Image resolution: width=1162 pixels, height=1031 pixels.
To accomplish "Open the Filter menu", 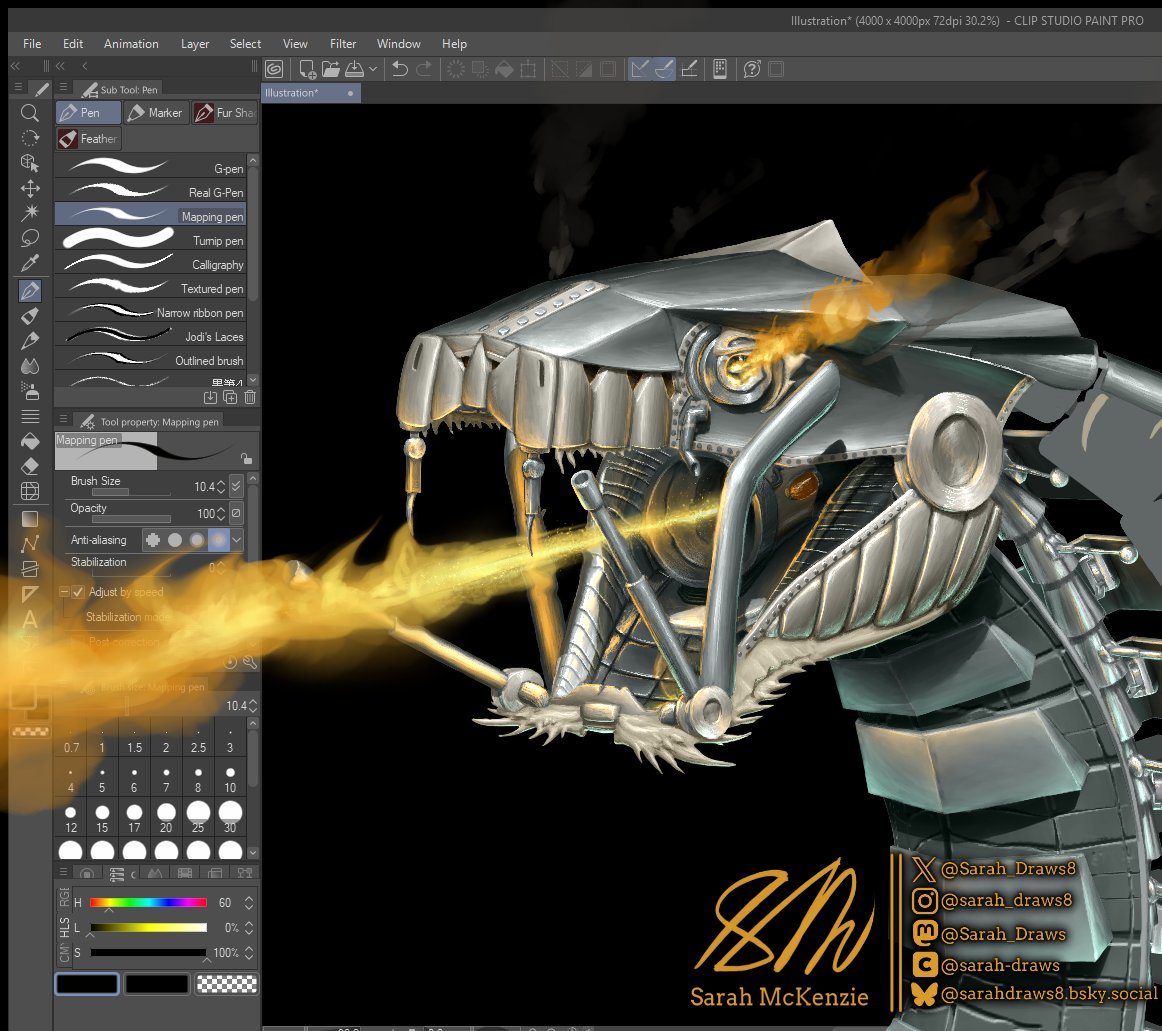I will tap(342, 44).
